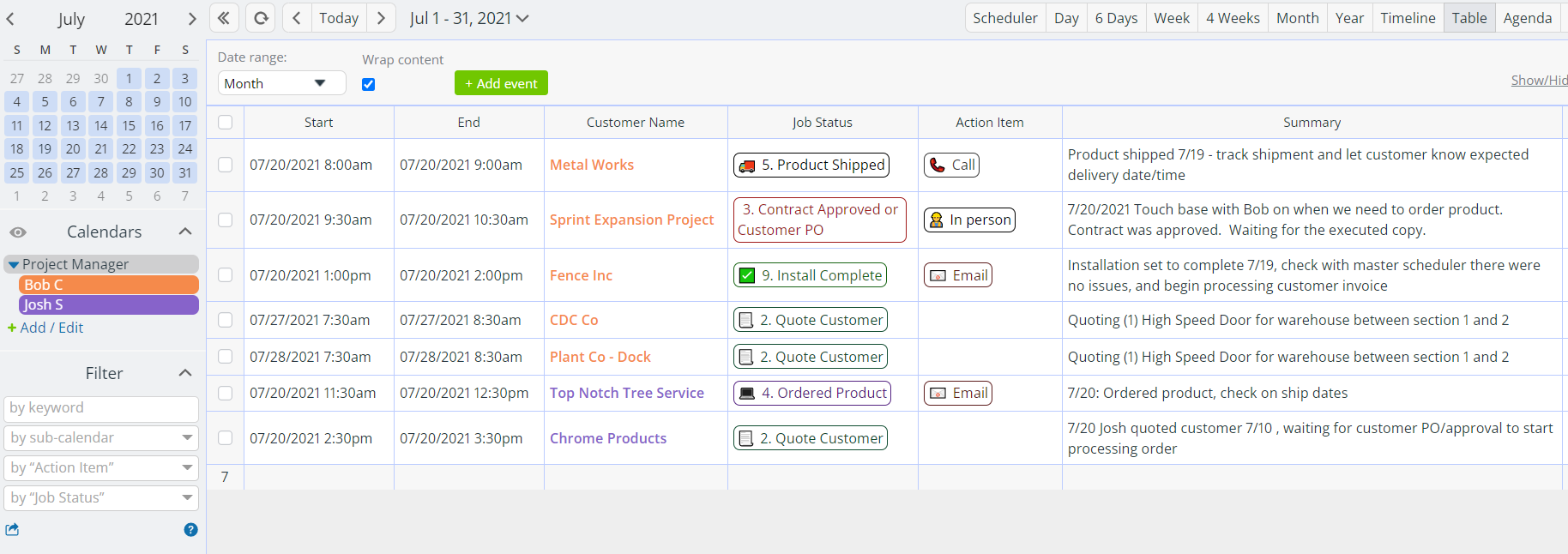Open the Top Notch Tree Service customer link
This screenshot has height=554, width=1568.
coord(627,393)
